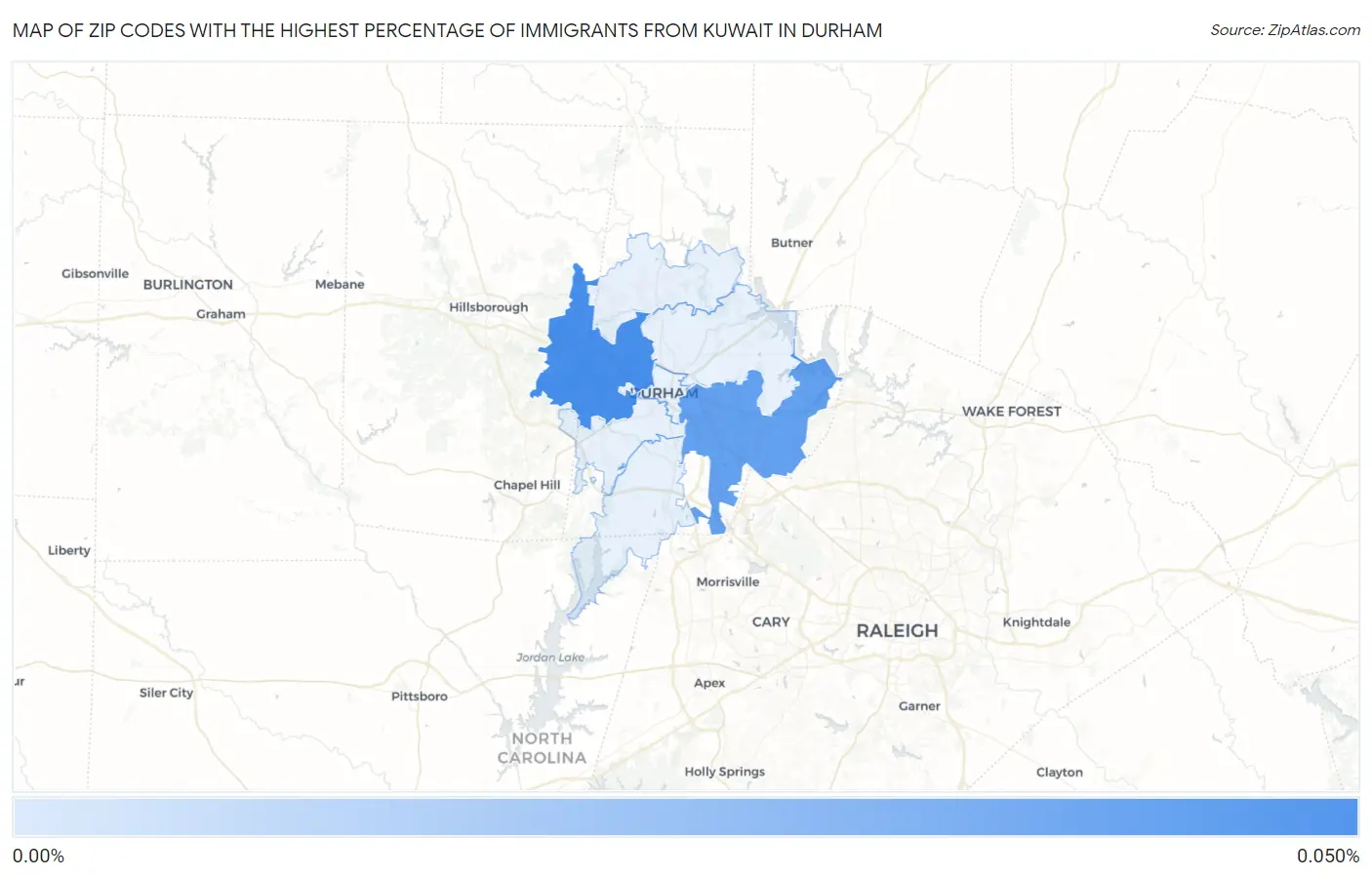
Task: Click the Morrisville map label
Action: (727, 581)
